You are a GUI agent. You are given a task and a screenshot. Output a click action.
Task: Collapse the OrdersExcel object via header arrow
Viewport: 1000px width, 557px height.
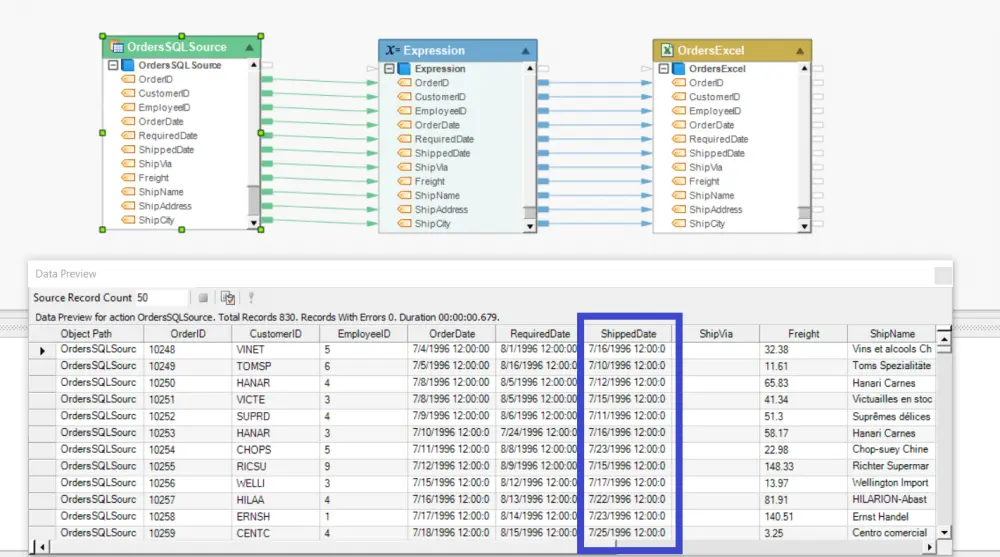[800, 50]
